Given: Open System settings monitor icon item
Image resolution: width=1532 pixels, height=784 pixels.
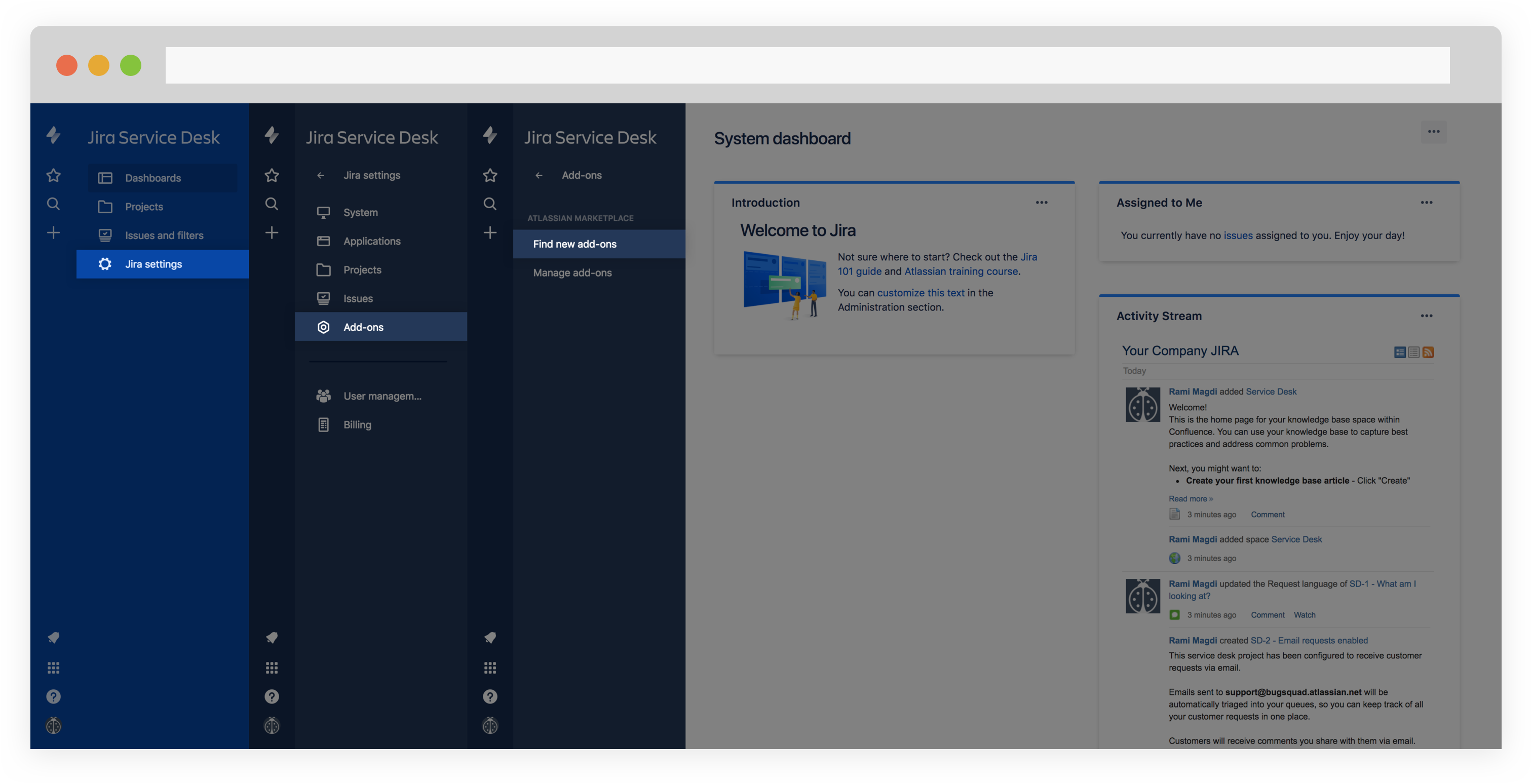Looking at the screenshot, I should coord(324,213).
